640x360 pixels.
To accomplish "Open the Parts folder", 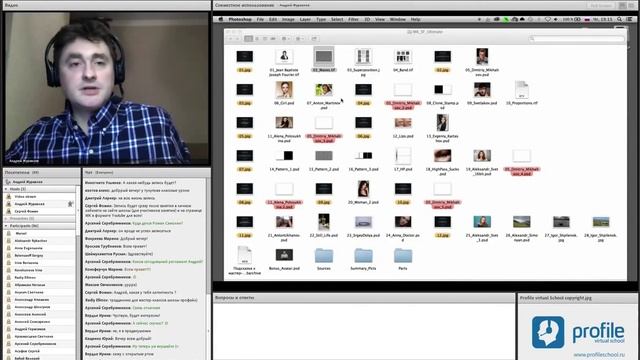I will [403, 259].
